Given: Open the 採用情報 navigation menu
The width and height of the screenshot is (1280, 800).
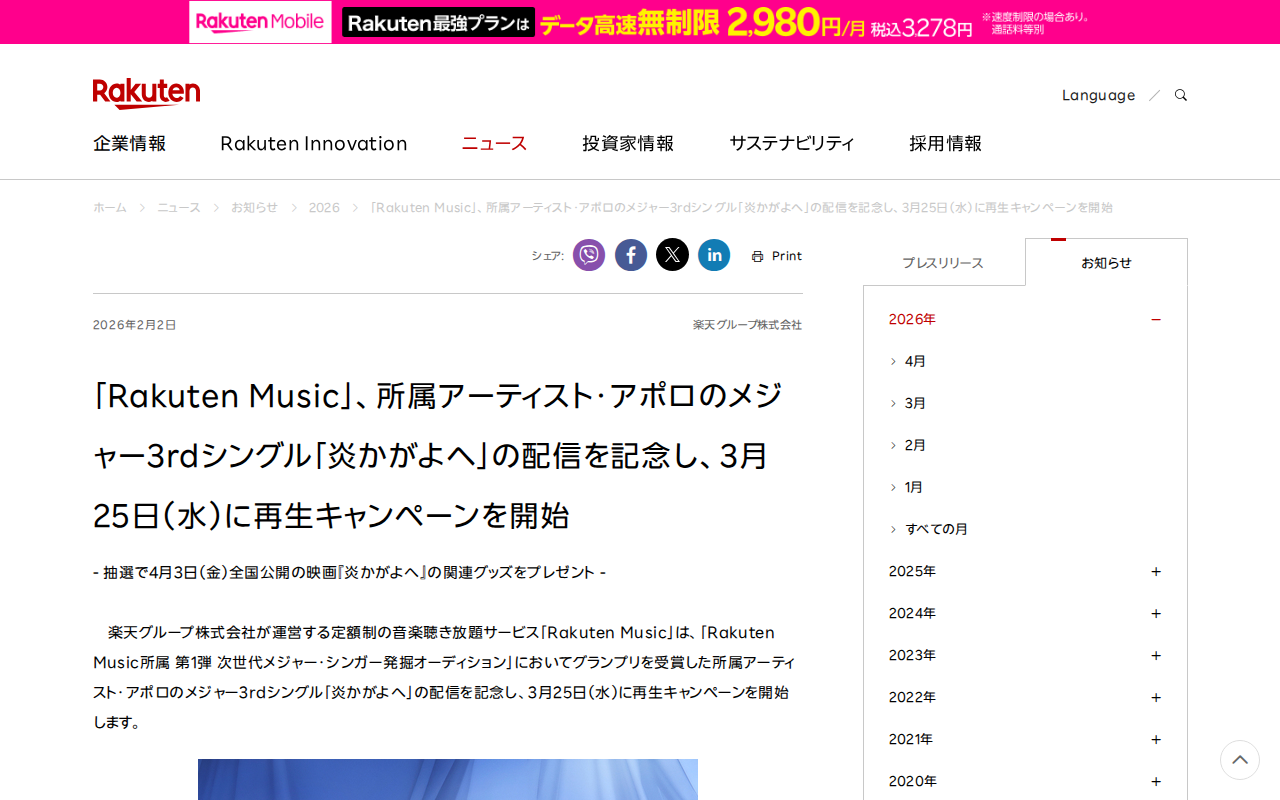Looking at the screenshot, I should point(945,143).
